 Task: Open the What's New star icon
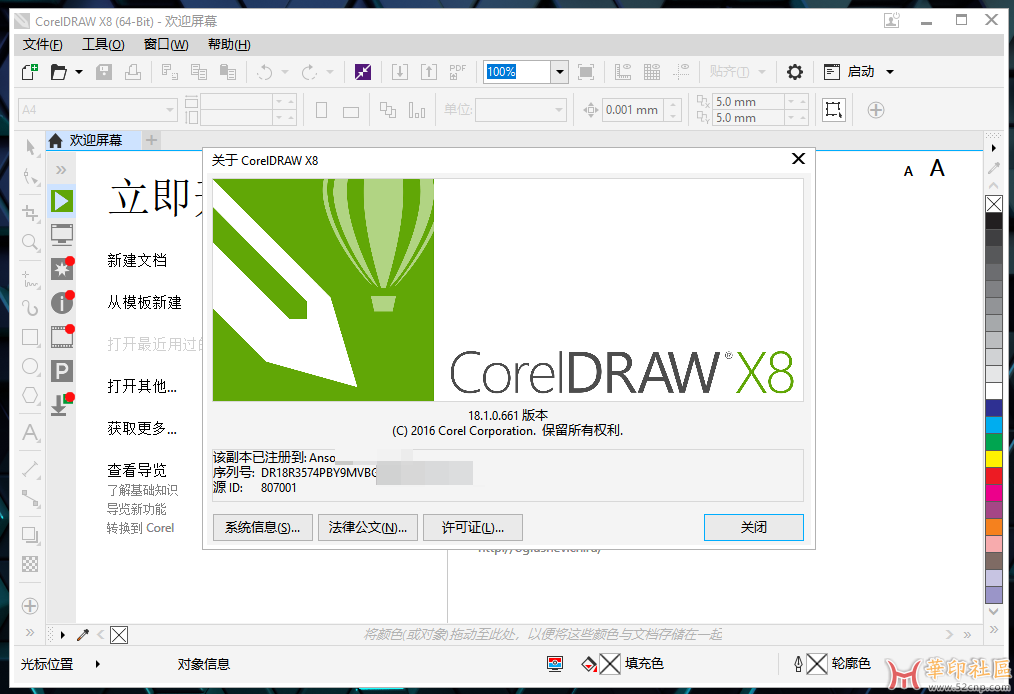(62, 269)
